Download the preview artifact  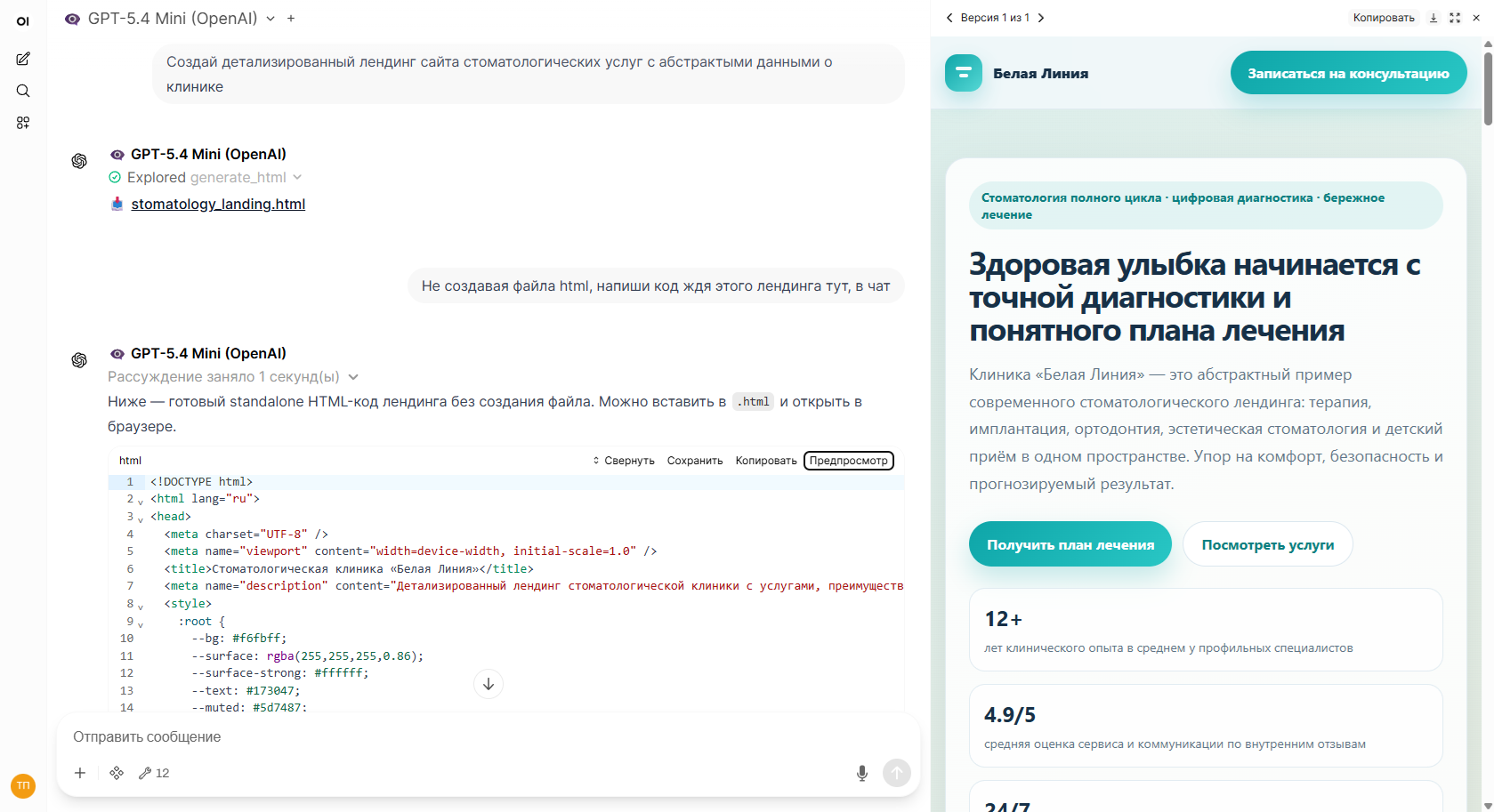click(x=1433, y=18)
